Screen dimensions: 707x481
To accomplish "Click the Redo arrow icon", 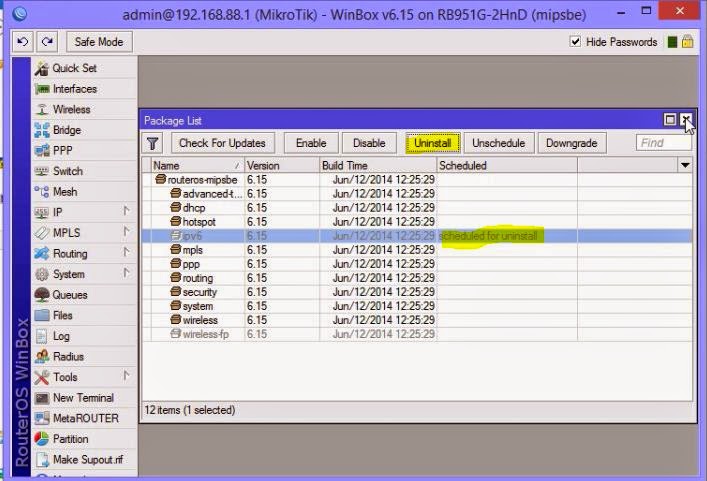I will (x=47, y=42).
